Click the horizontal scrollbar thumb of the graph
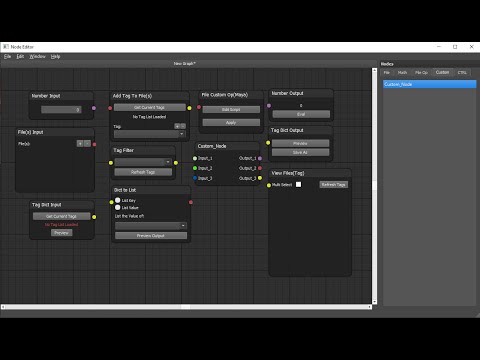Image resolution: width=480 pixels, height=360 pixels. [186, 307]
